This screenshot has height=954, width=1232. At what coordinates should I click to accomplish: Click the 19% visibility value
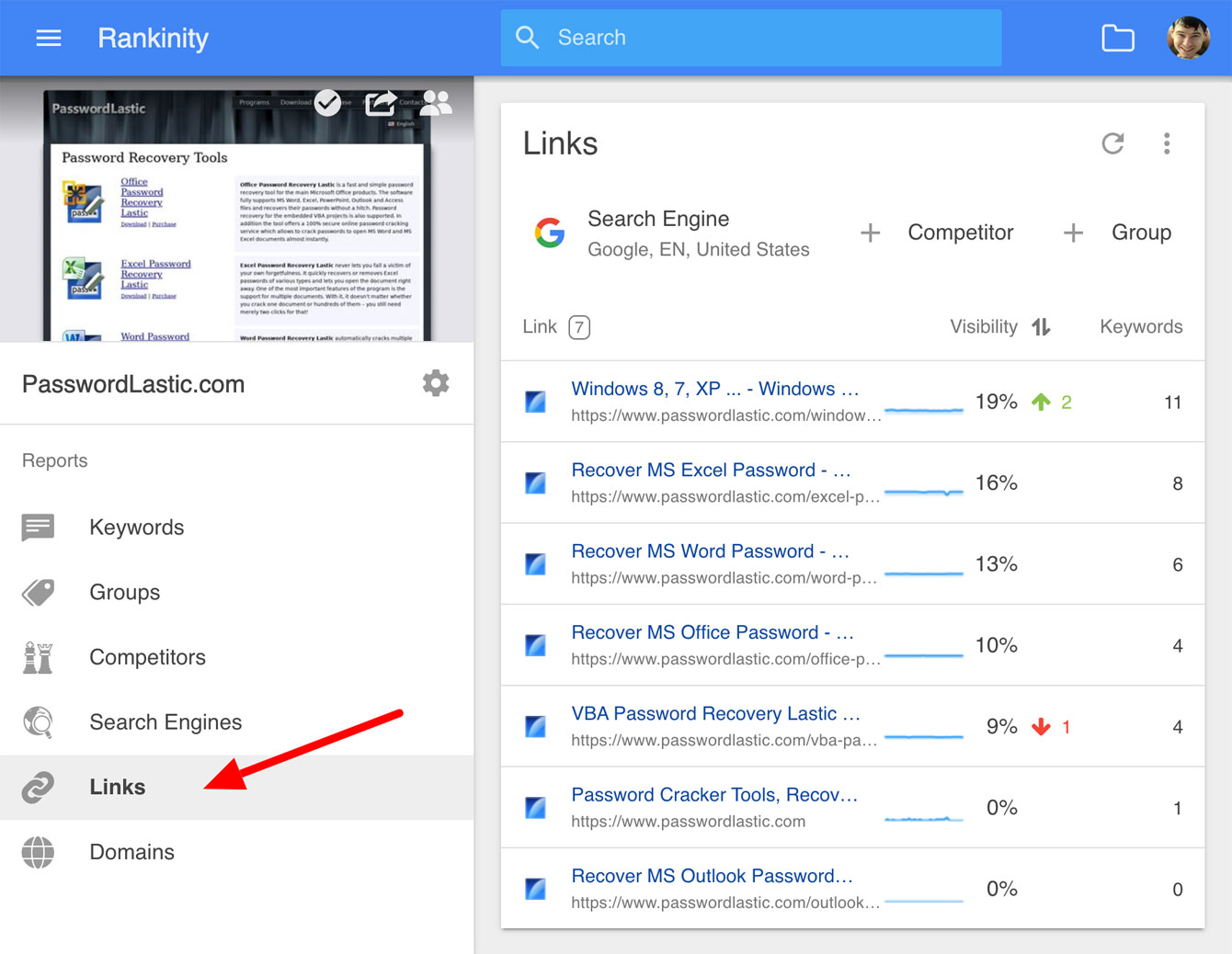997,402
